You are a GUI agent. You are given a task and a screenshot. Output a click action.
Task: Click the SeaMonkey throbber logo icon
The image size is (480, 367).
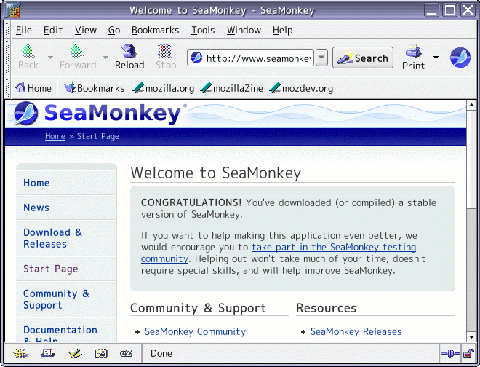click(x=460, y=57)
